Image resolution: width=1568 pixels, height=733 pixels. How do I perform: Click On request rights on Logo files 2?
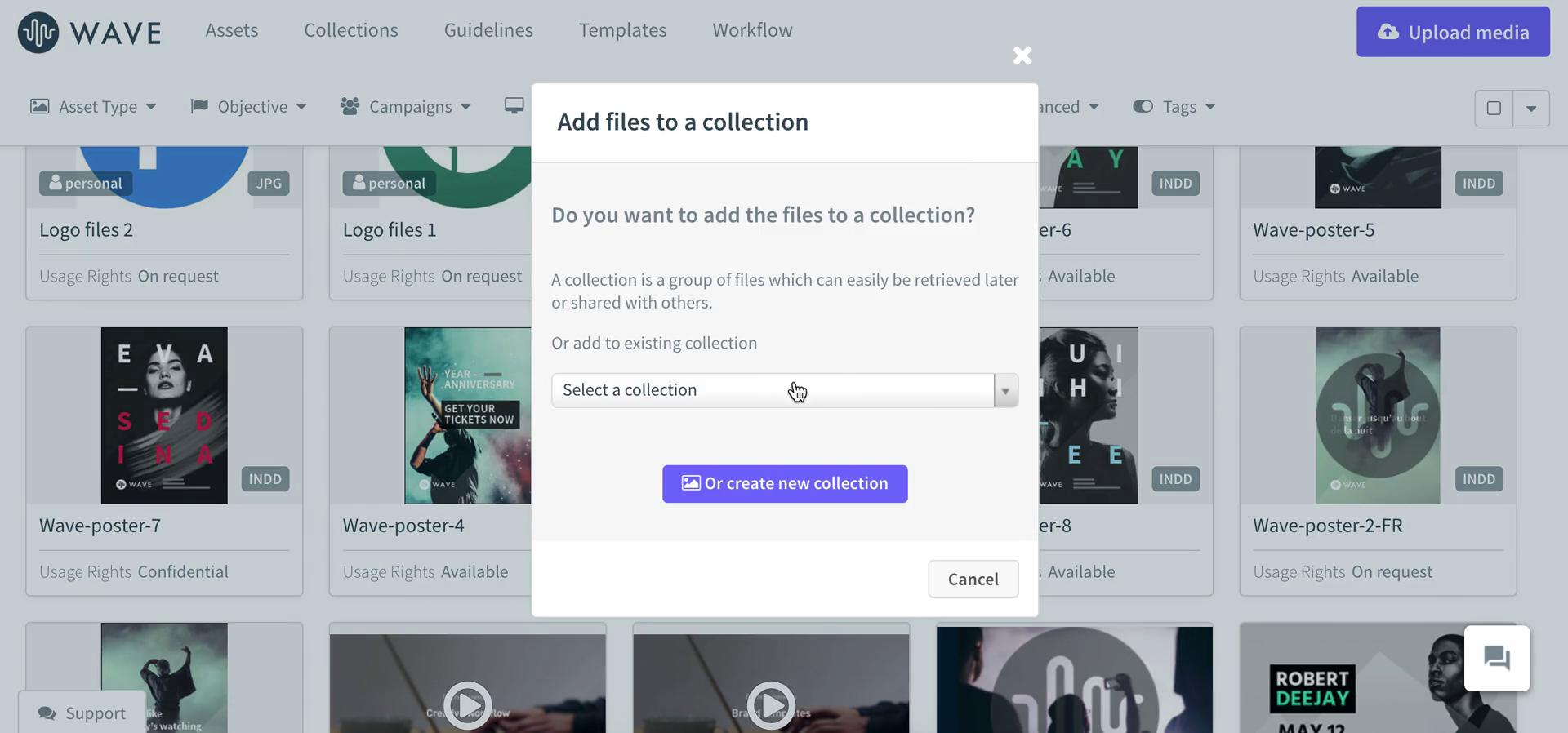click(x=178, y=276)
